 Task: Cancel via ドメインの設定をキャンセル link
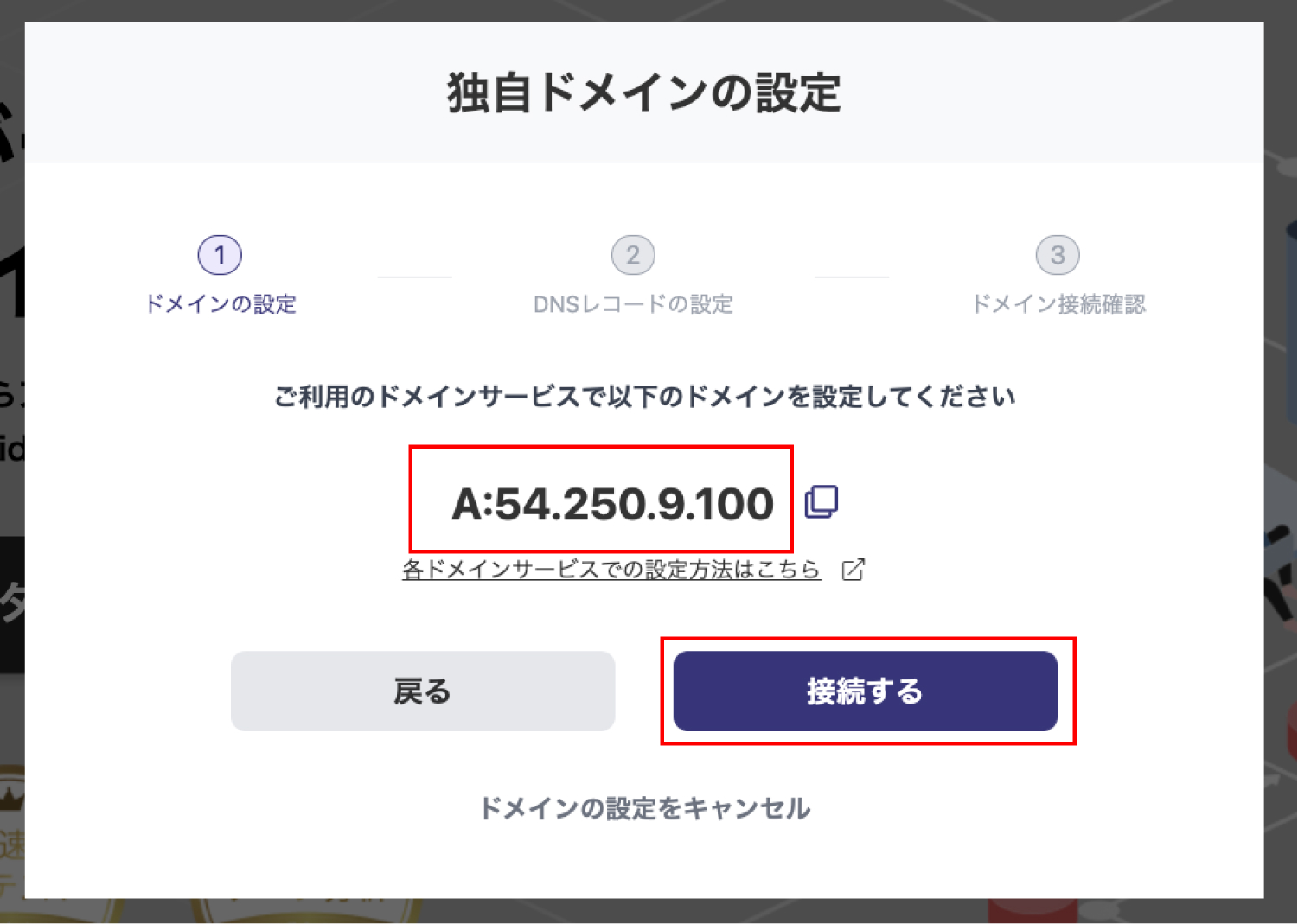(644, 808)
